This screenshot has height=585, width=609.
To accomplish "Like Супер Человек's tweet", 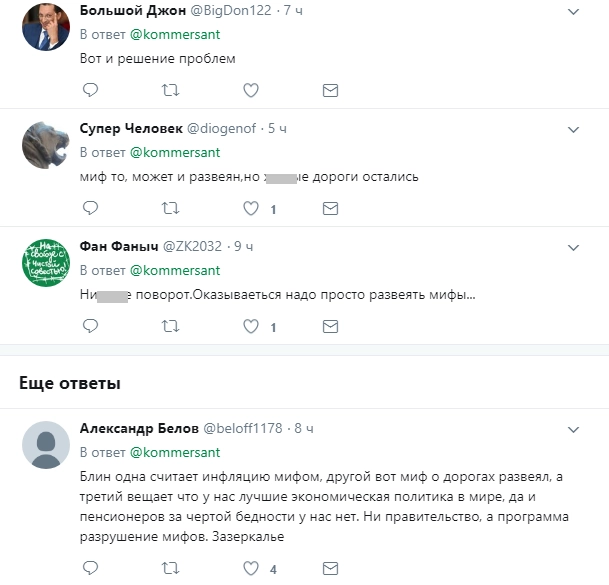I will pyautogui.click(x=251, y=208).
